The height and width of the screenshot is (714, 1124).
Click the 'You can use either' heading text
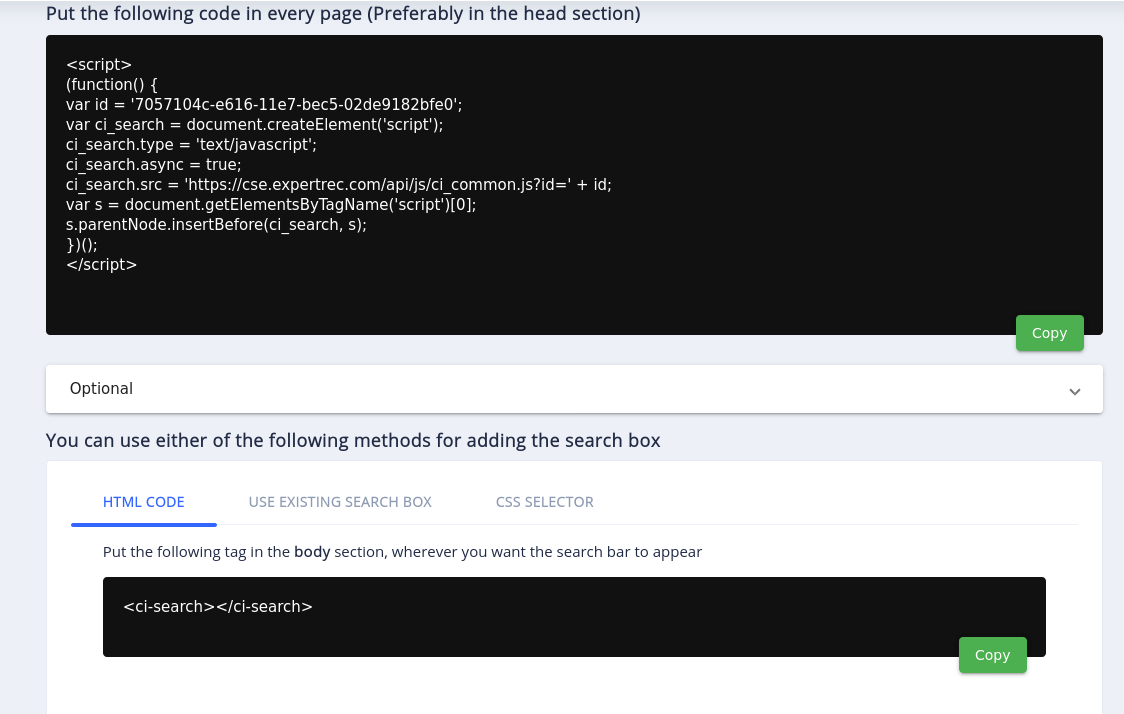pos(353,440)
